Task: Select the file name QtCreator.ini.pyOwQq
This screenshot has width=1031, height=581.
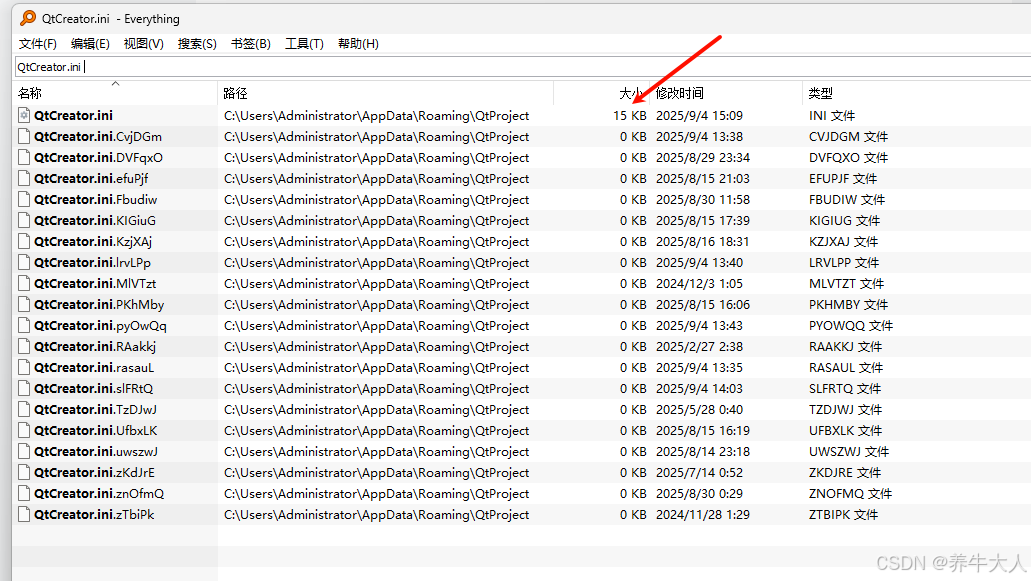Action: [101, 326]
